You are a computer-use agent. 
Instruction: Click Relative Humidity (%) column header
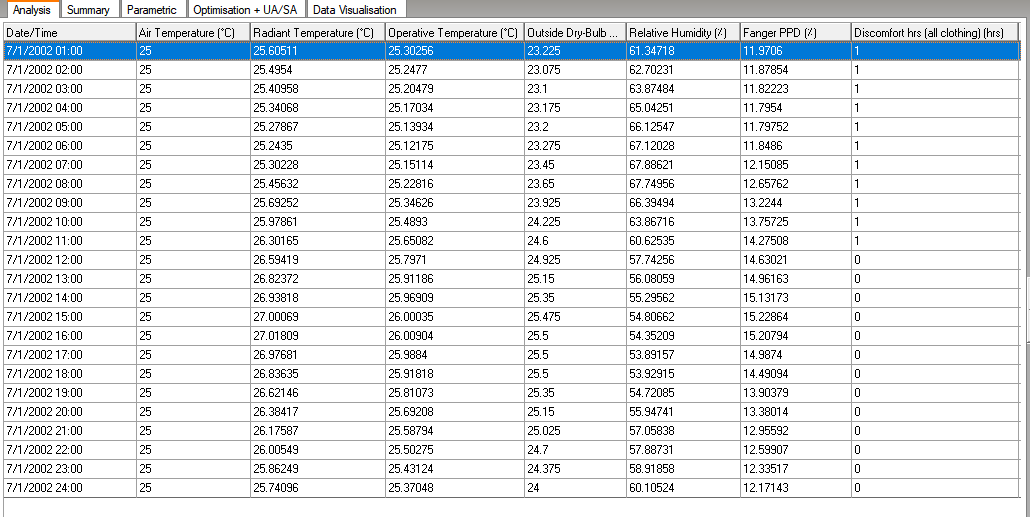(x=683, y=32)
